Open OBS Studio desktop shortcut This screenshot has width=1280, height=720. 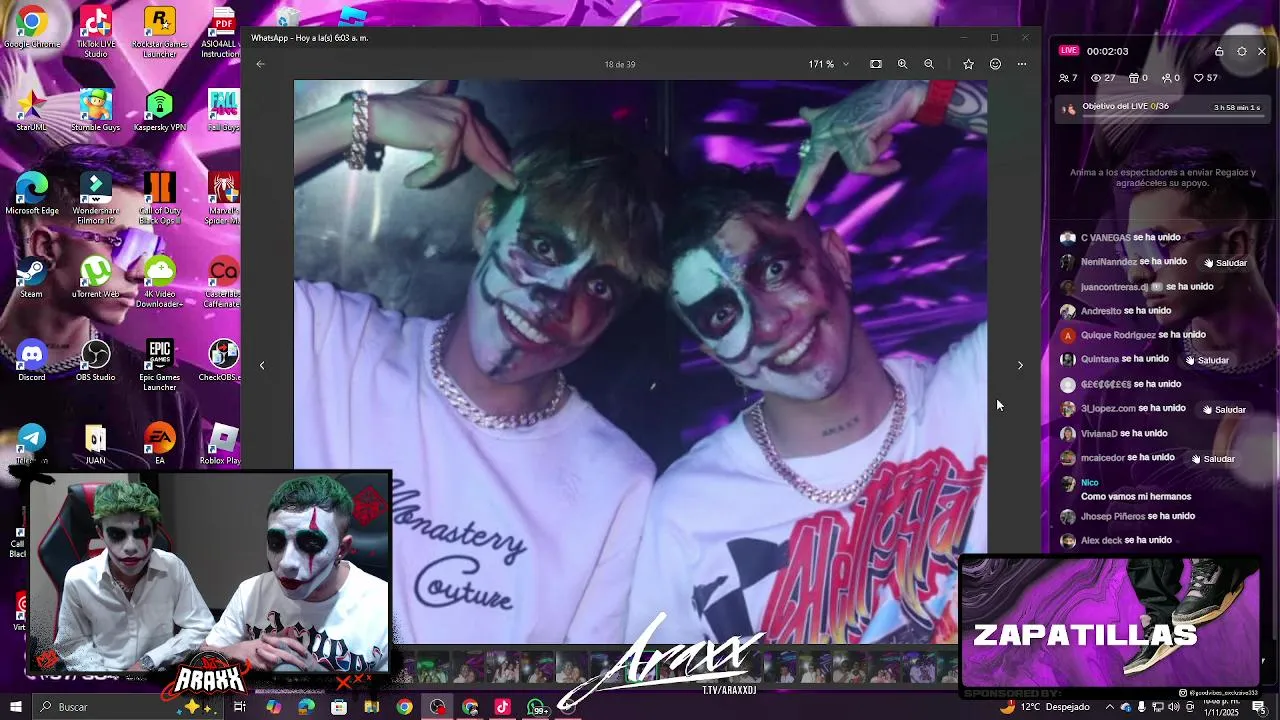(96, 360)
